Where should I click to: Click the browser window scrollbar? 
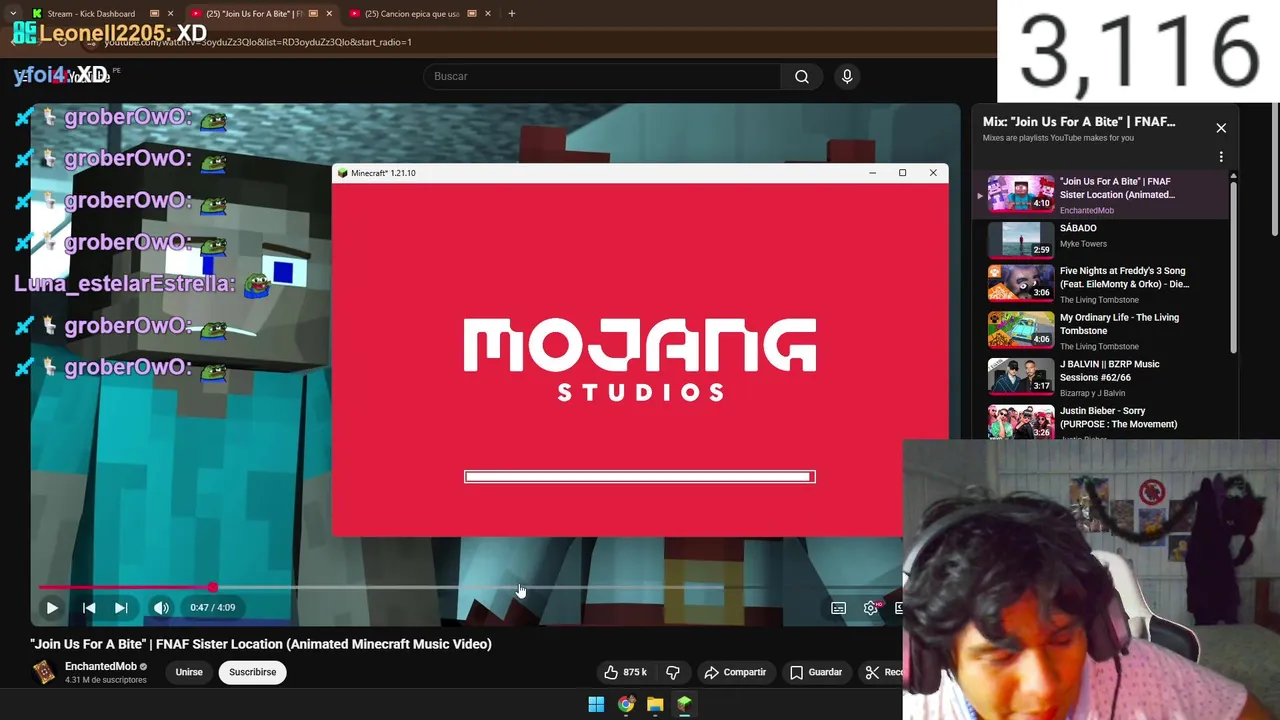1274,170
